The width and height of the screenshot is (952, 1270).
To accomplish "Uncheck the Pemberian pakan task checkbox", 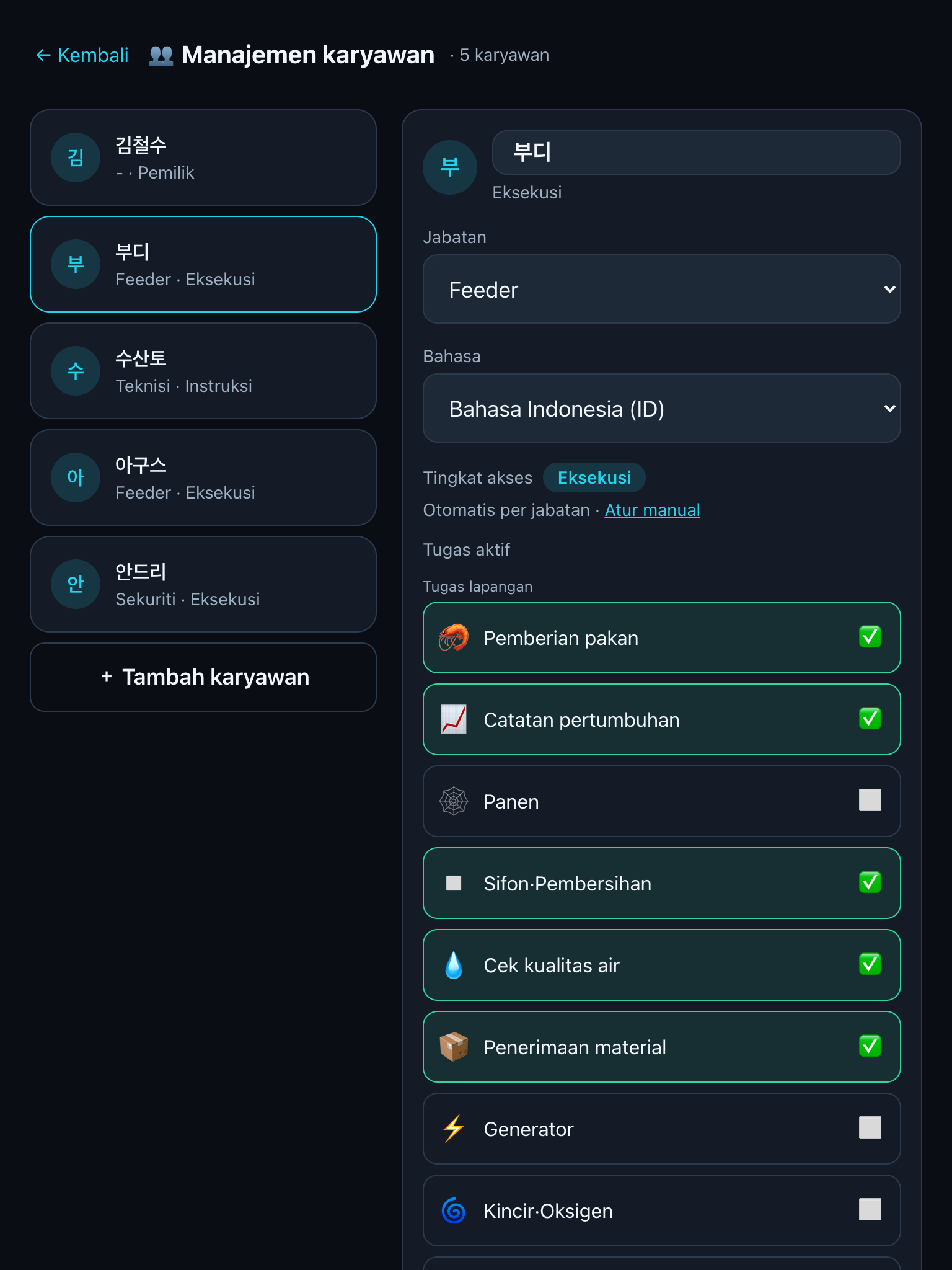I will point(870,636).
